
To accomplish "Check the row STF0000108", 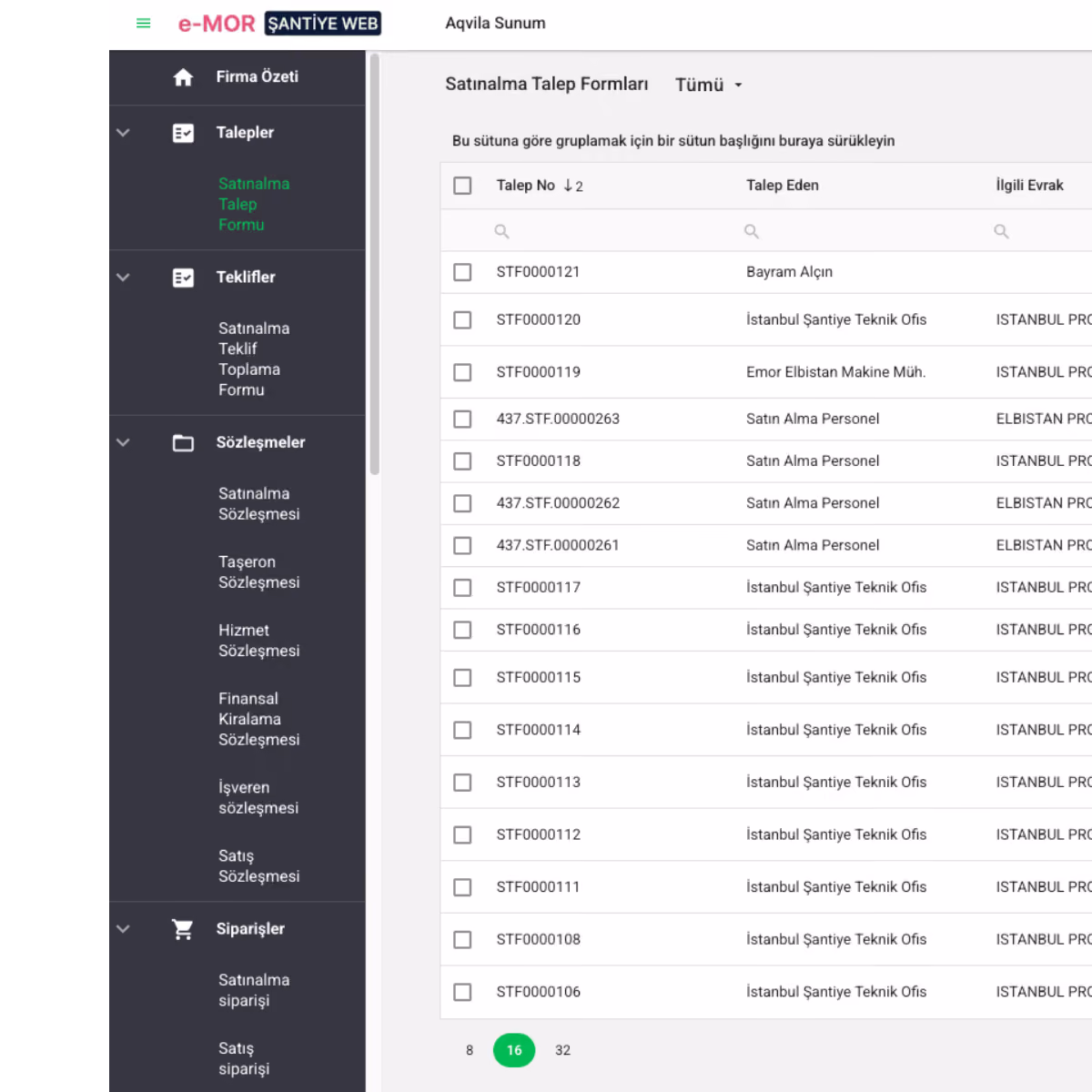I will pyautogui.click(x=462, y=939).
